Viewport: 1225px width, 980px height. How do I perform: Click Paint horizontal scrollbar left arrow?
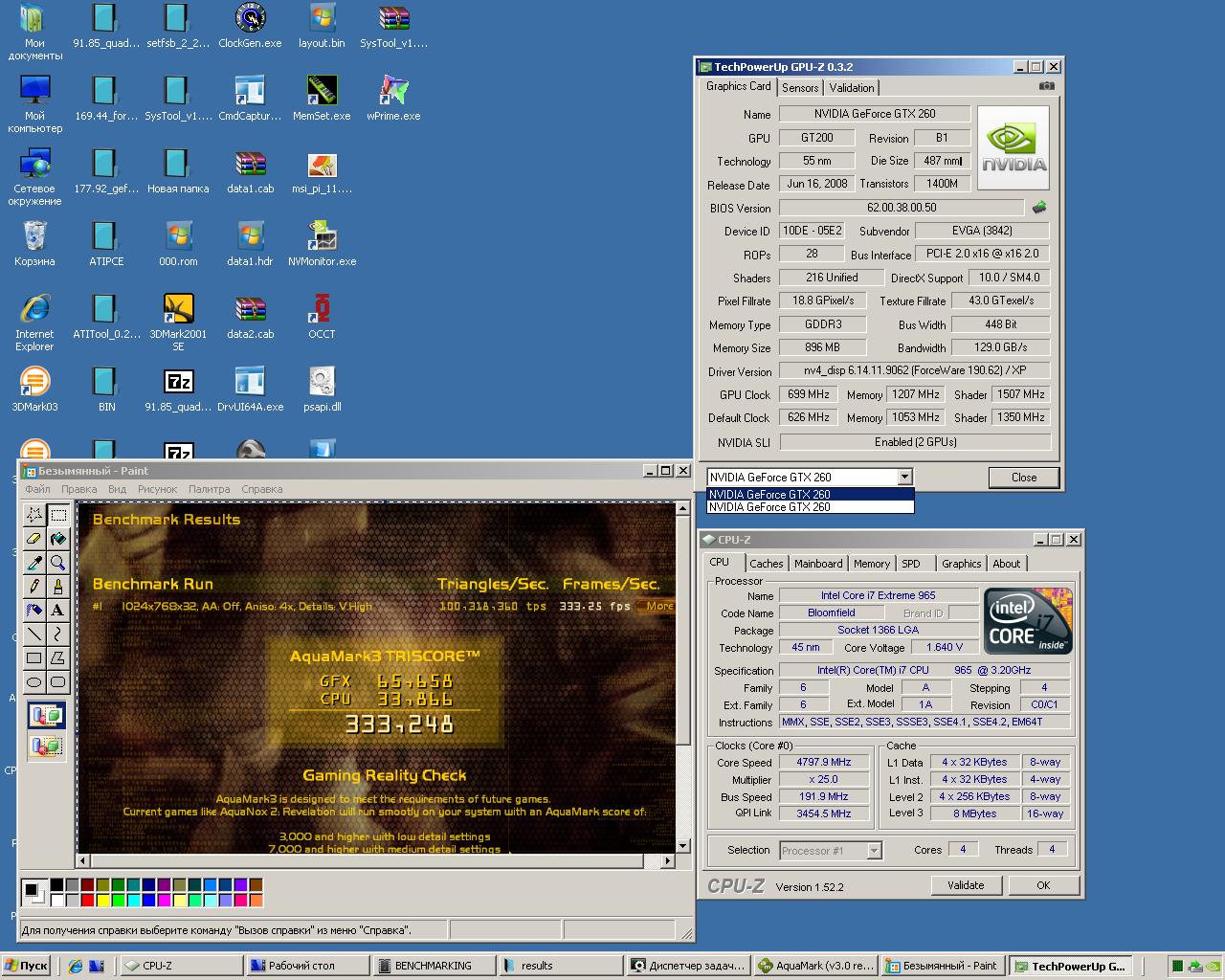84,860
